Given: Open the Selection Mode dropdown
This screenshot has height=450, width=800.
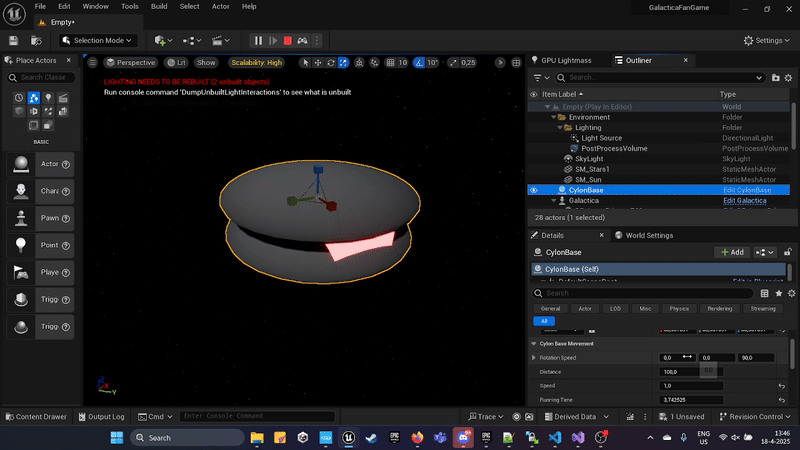Looking at the screenshot, I should pos(98,40).
